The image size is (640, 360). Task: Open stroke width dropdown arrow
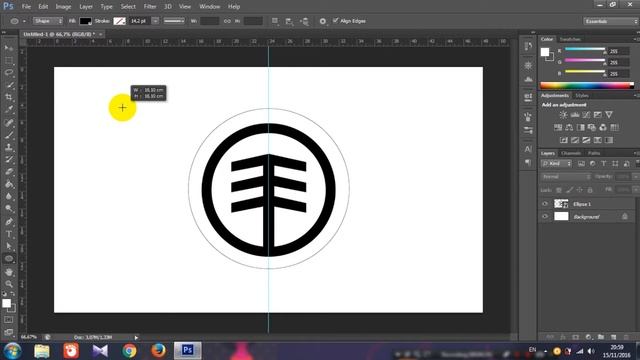point(155,21)
